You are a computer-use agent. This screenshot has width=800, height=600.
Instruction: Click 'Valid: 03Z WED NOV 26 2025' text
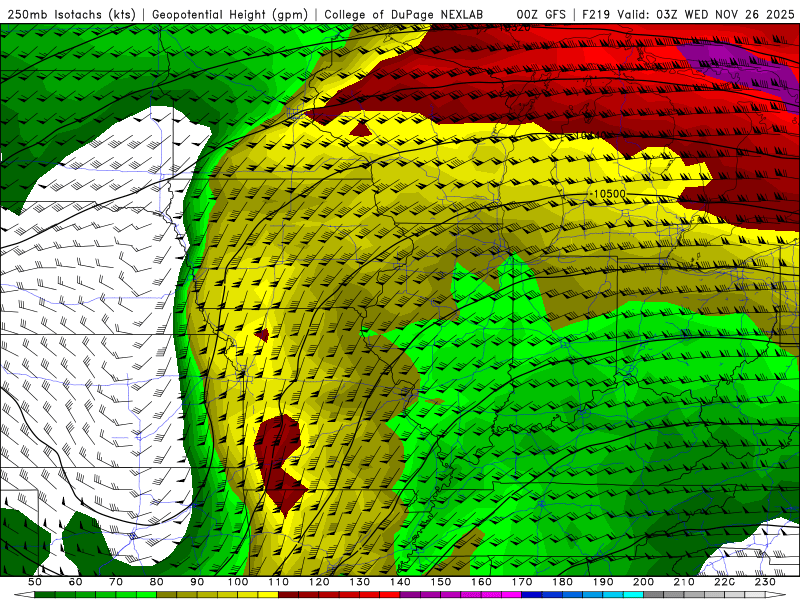706,14
